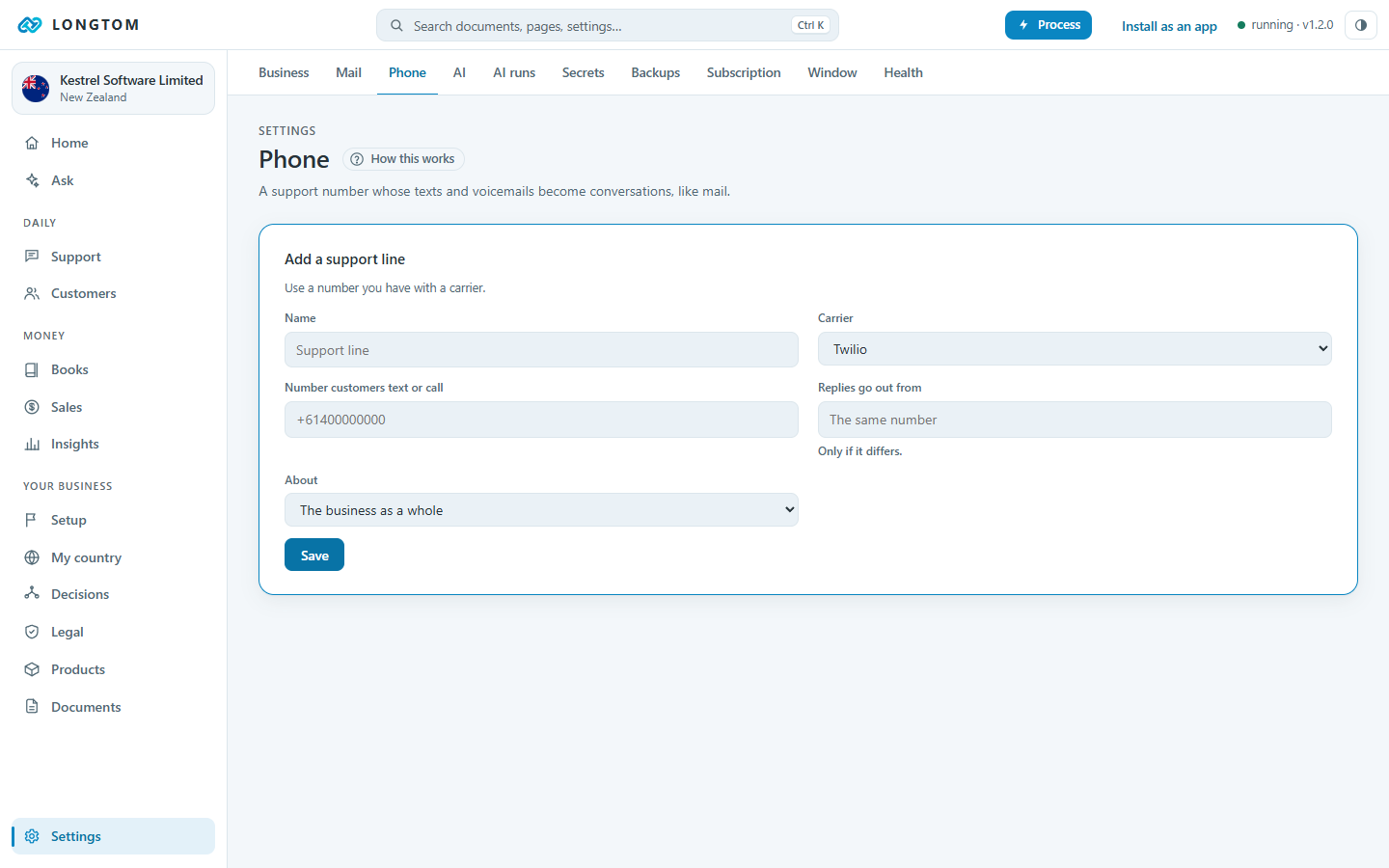Open the Subscription tab
This screenshot has width=1389, height=868.
coord(744,72)
